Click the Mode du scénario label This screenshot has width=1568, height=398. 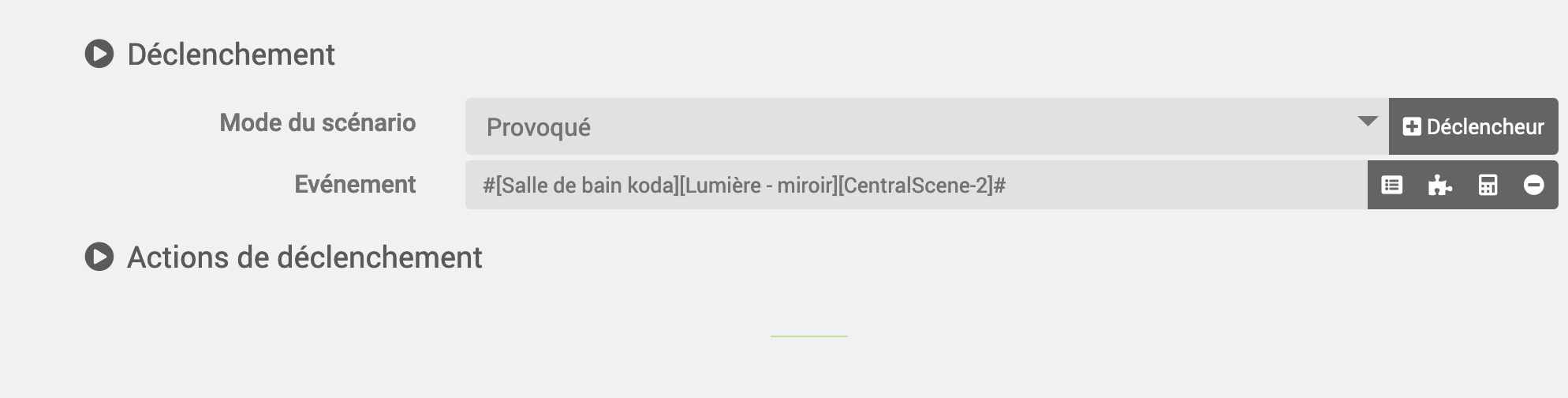coord(317,122)
